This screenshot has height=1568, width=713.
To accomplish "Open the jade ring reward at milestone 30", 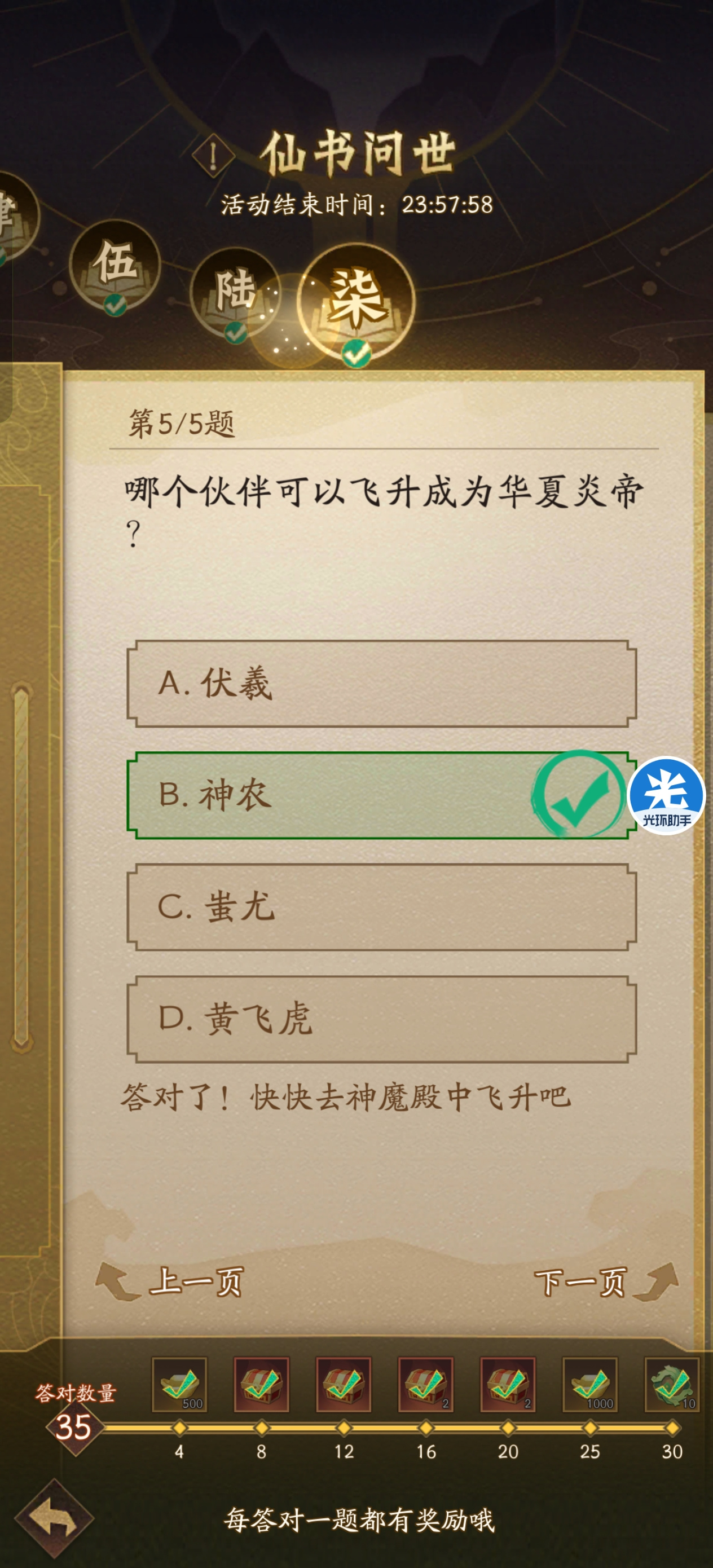I will tap(672, 1384).
